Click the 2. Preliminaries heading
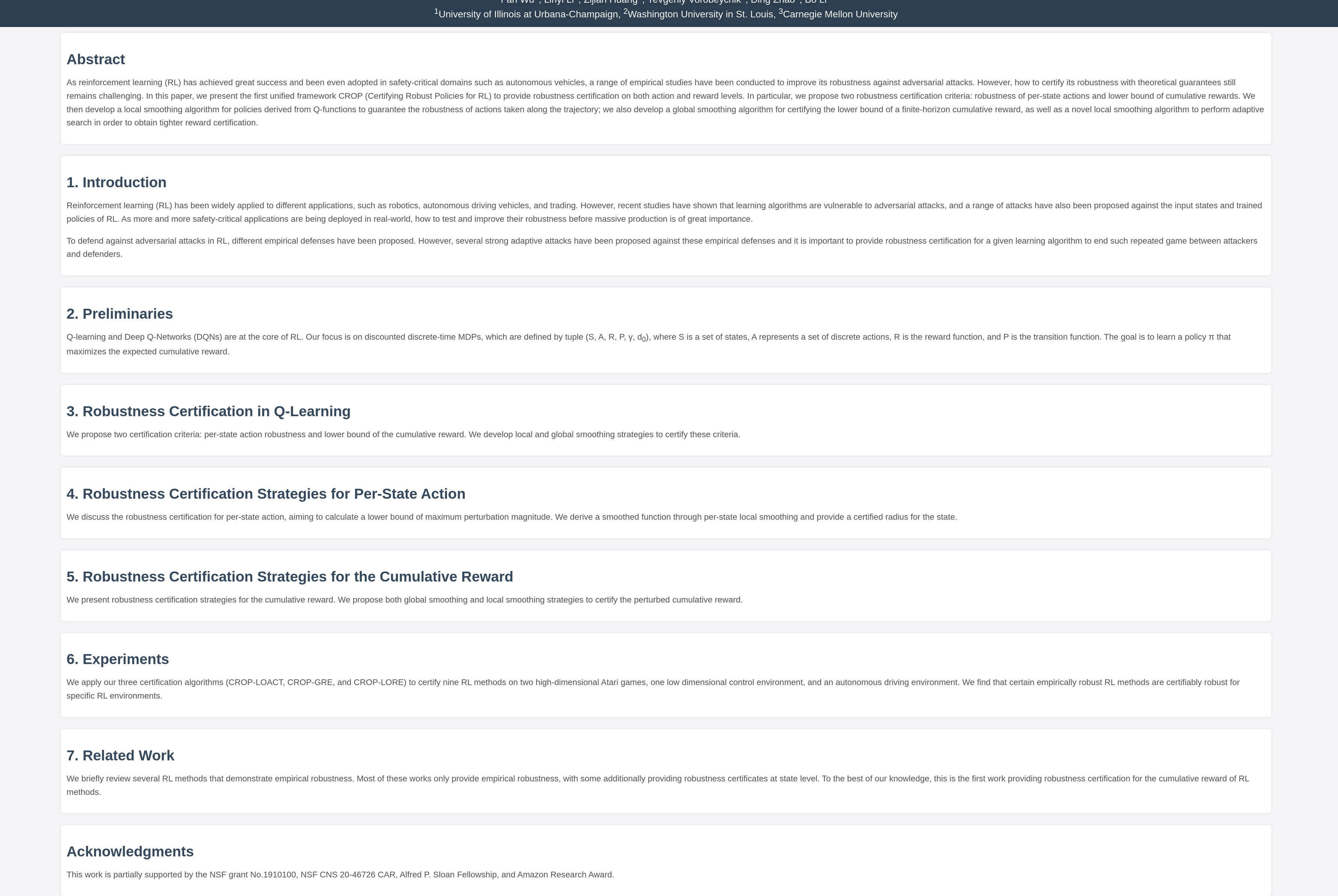Image resolution: width=1338 pixels, height=896 pixels. [119, 314]
